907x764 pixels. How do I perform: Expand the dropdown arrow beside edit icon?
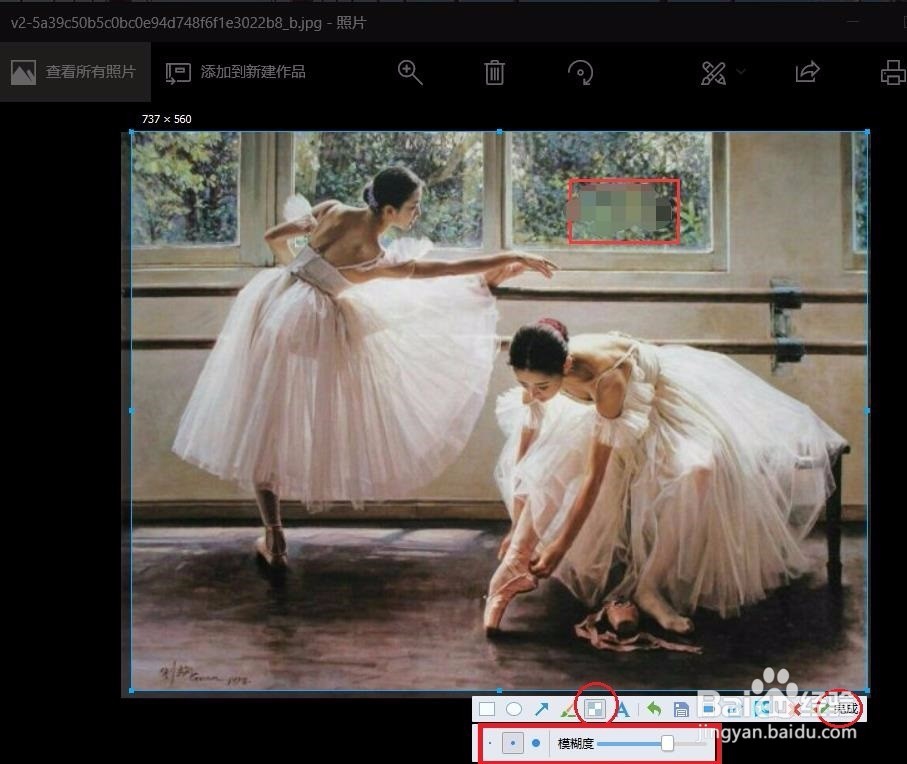point(741,72)
